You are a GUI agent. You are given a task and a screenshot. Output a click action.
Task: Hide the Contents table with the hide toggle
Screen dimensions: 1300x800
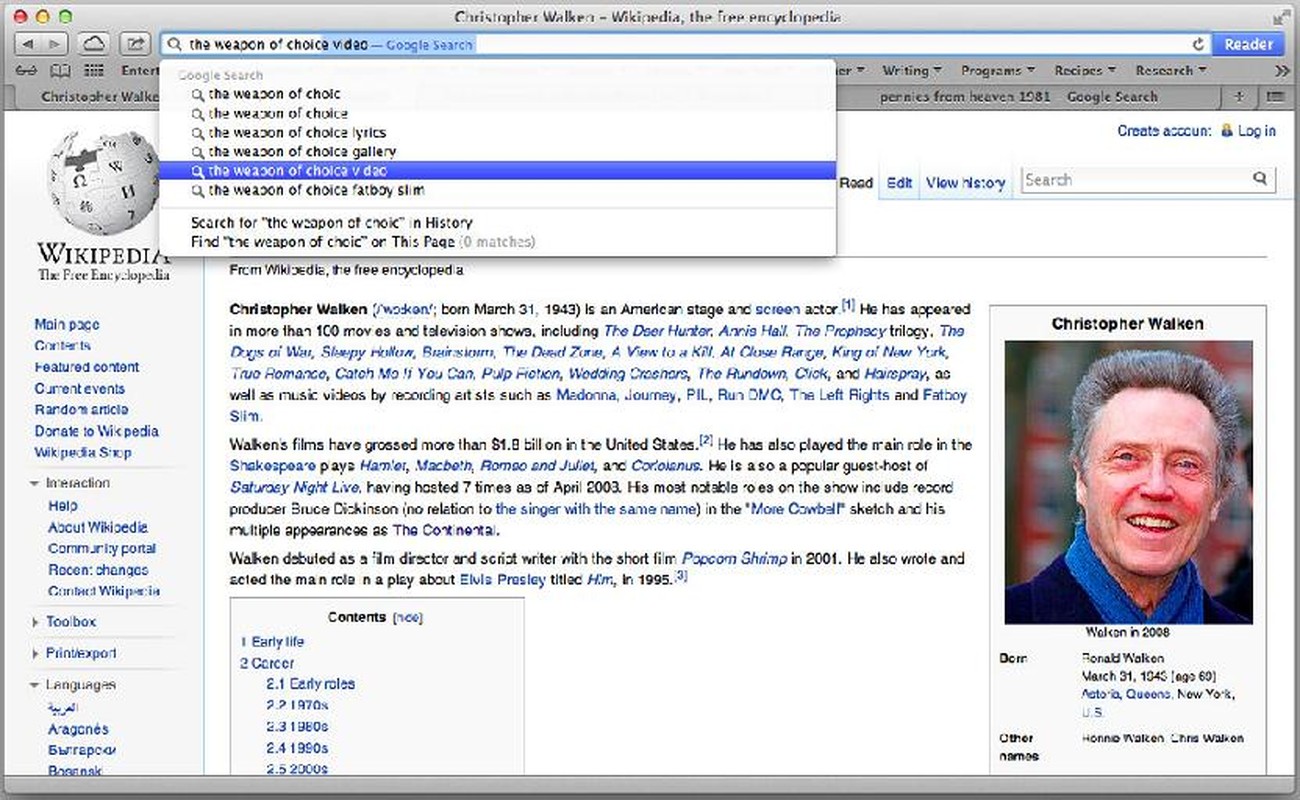pos(408,618)
